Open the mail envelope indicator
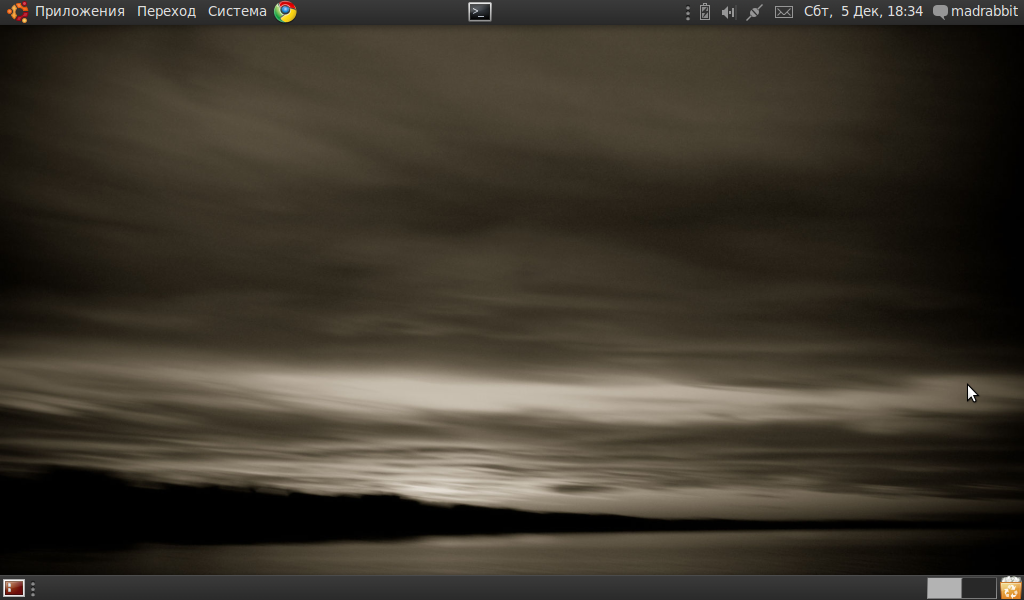 pyautogui.click(x=784, y=12)
